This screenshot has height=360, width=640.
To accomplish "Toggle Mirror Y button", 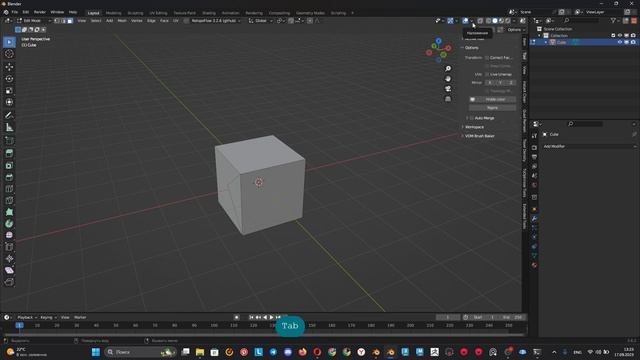I will 500,82.
